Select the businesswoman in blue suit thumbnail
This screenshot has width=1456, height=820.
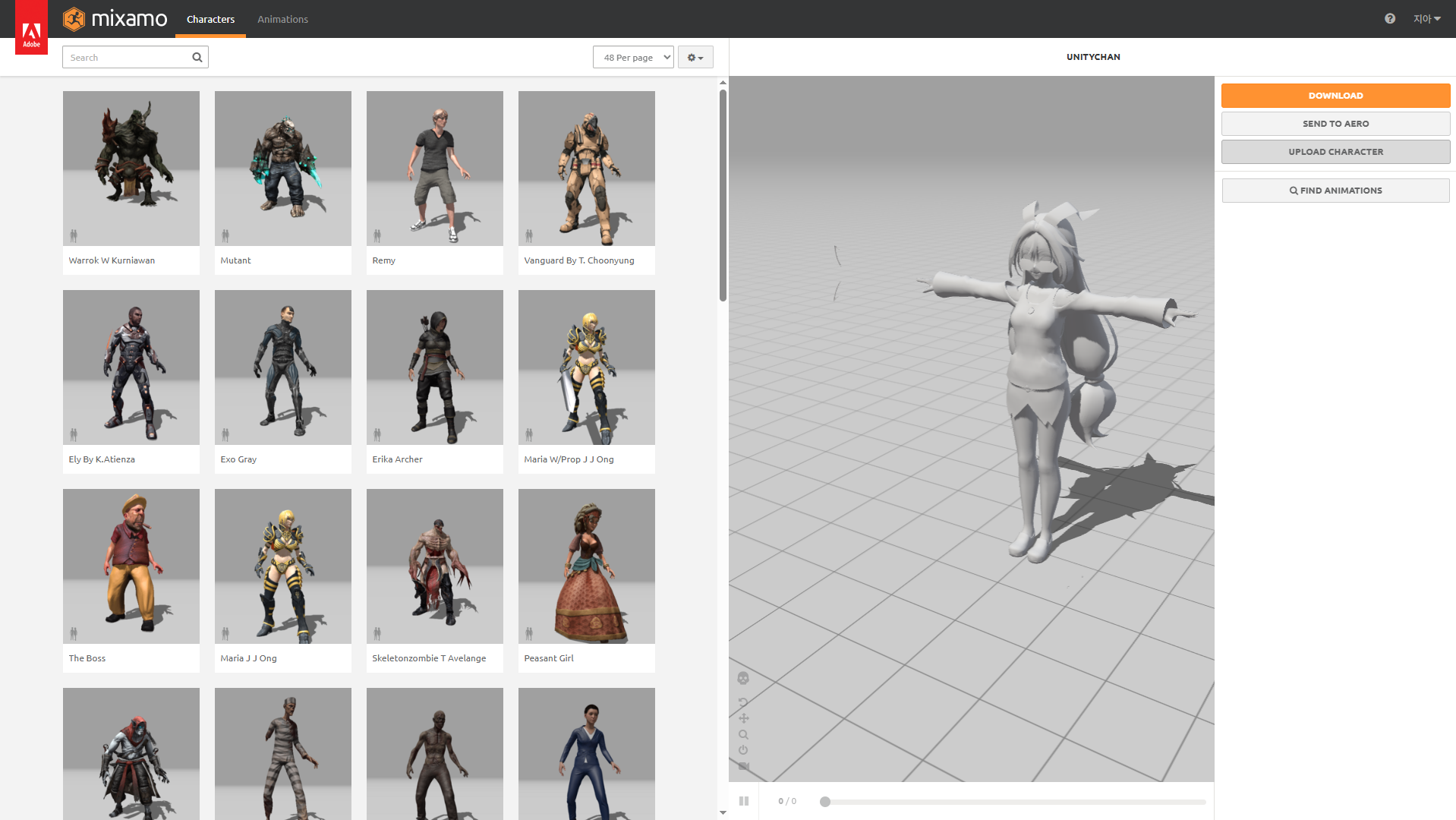587,754
